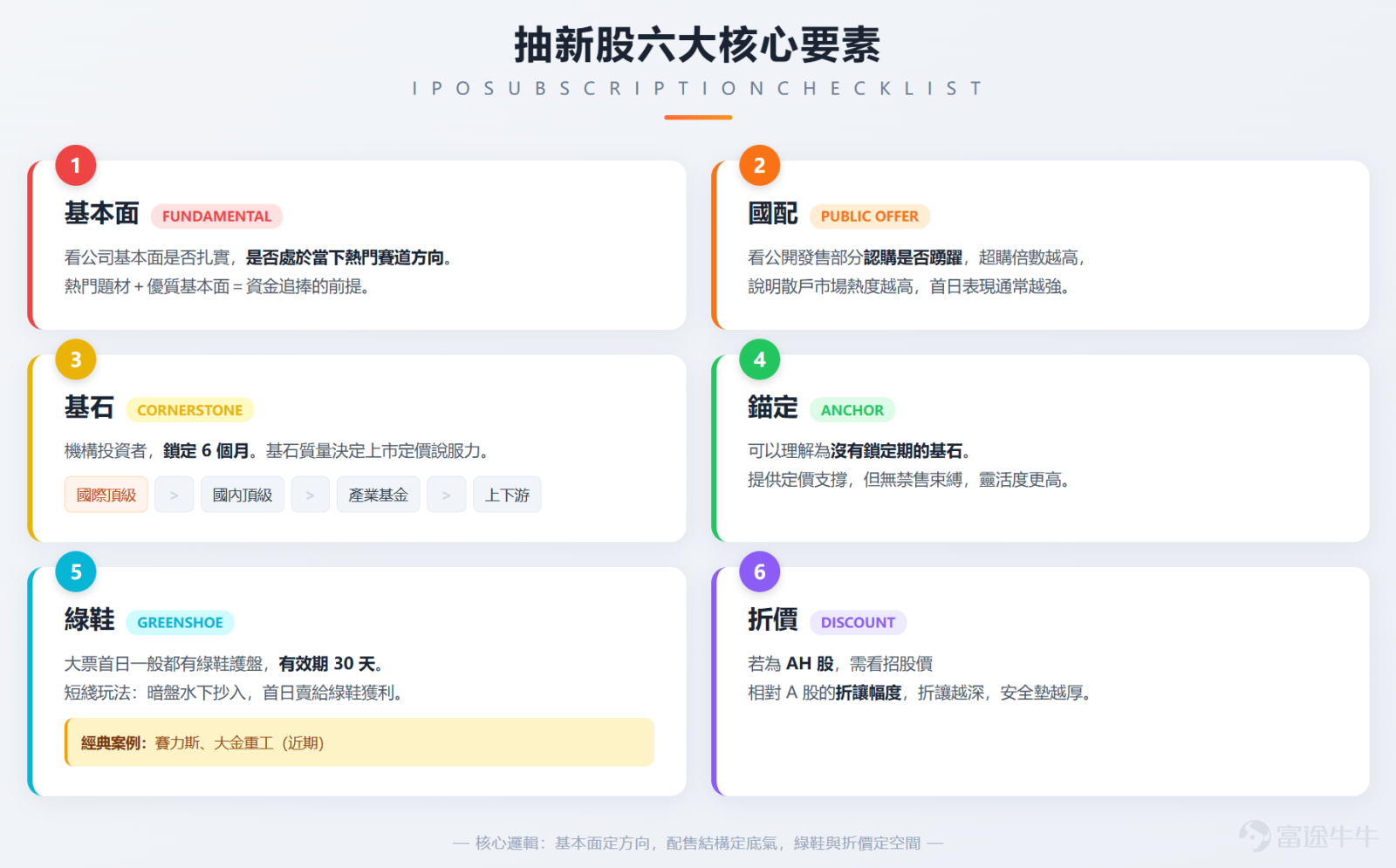The image size is (1396, 868).
Task: Click the green number 4 badge
Action: [x=759, y=359]
